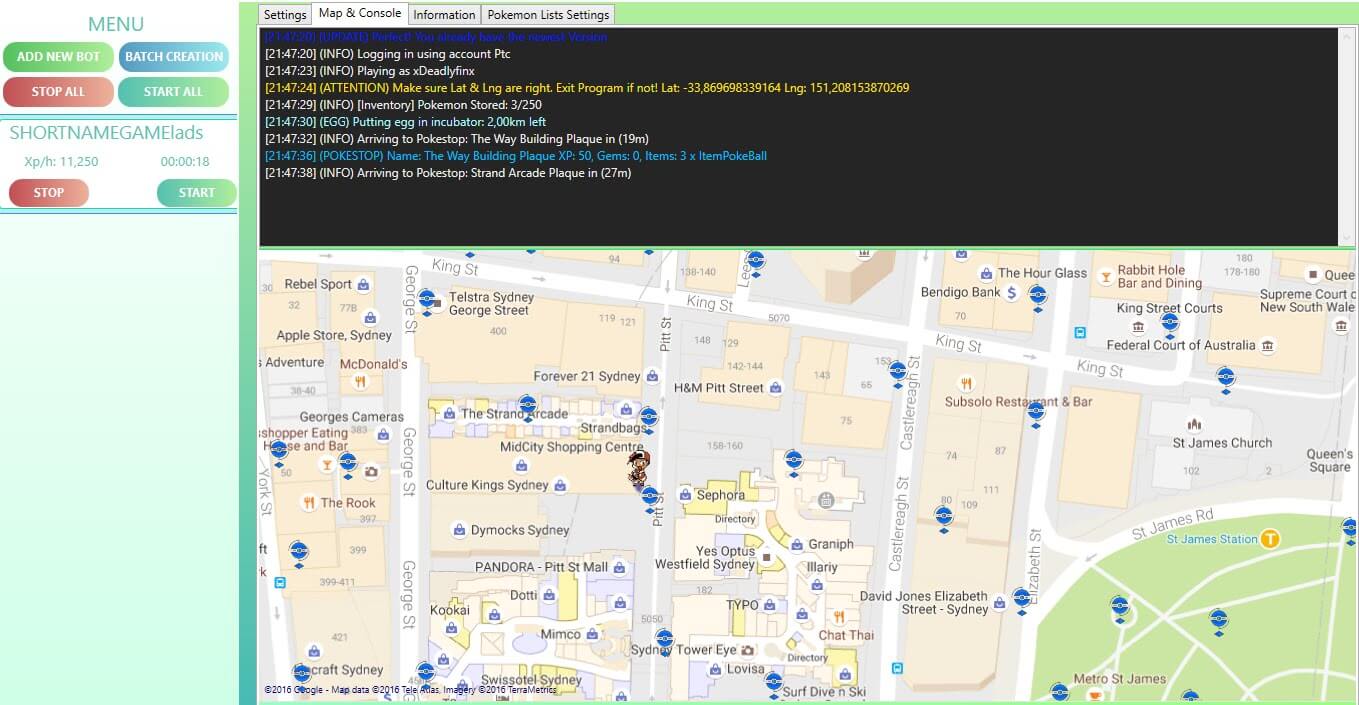Click the Georges Cameras camera icon

(x=371, y=471)
